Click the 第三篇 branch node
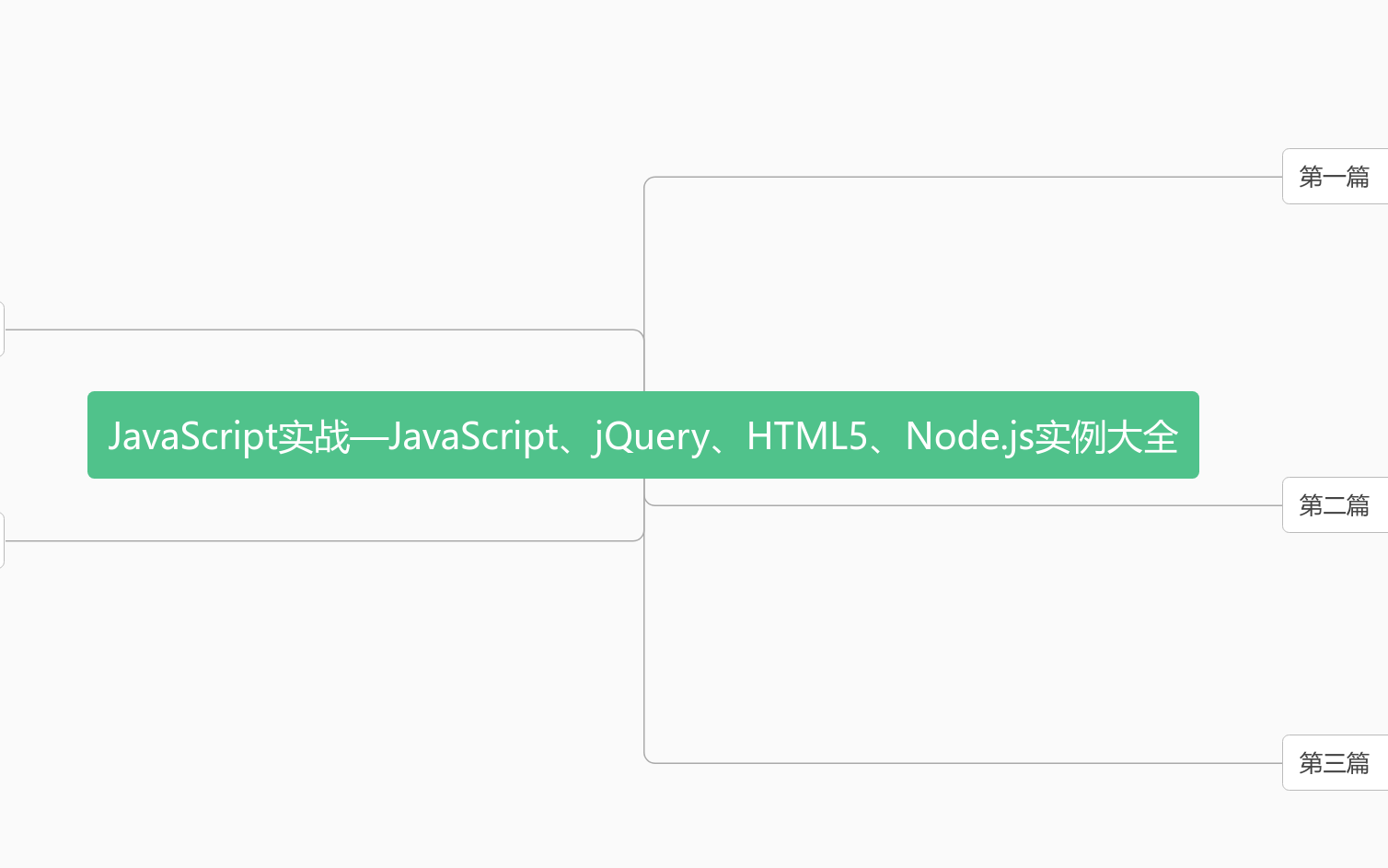Image resolution: width=1388 pixels, height=868 pixels. [1334, 762]
